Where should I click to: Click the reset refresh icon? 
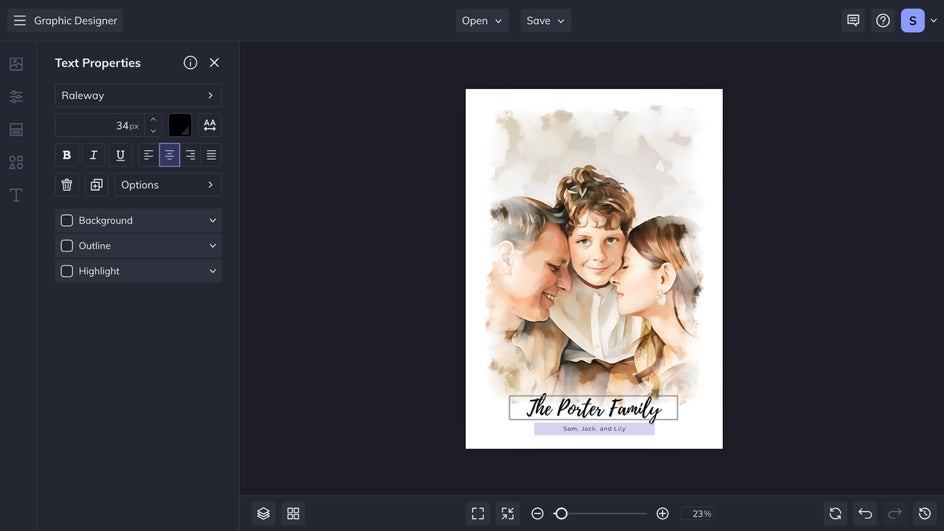835,514
